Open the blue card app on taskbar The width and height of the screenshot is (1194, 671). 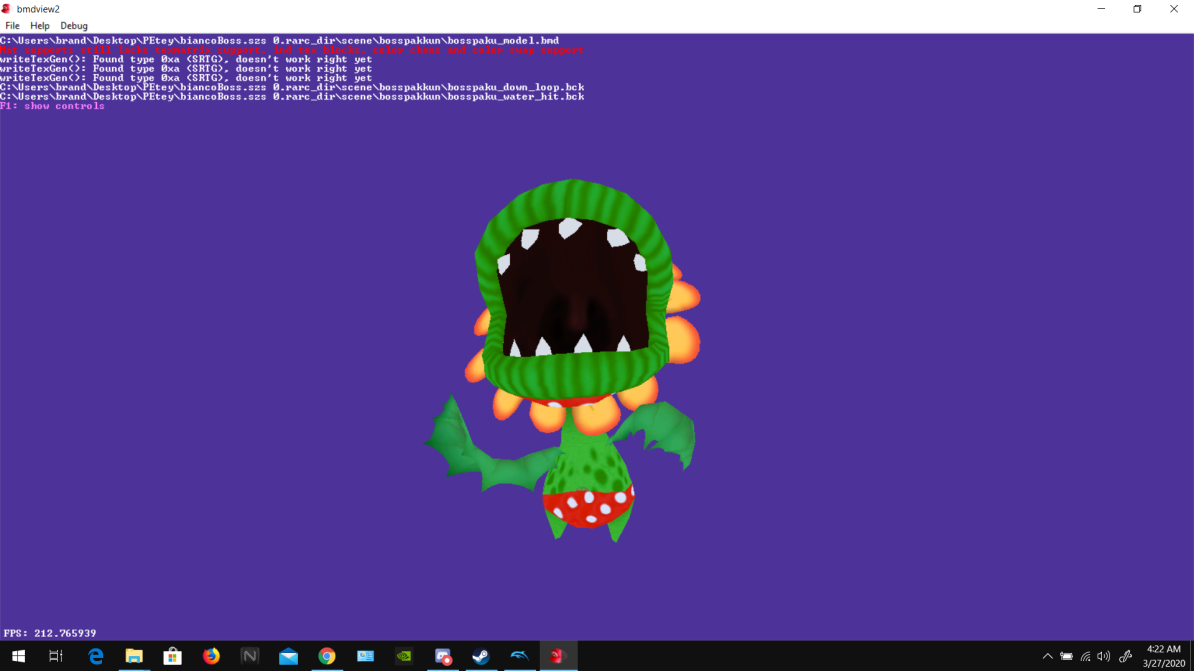coord(366,656)
